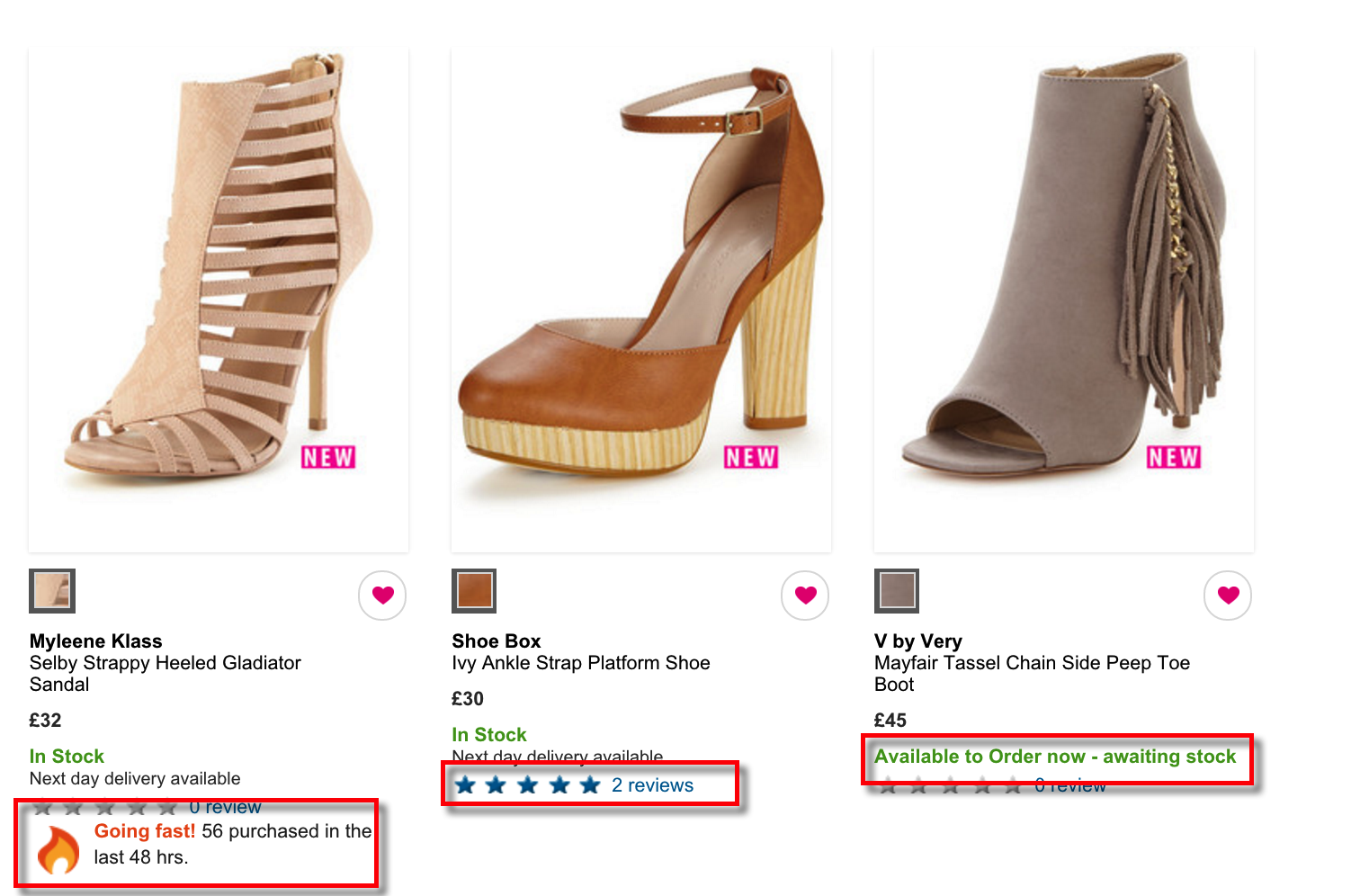Select the beige color swatch
Image resolution: width=1369 pixels, height=896 pixels.
[x=52, y=591]
